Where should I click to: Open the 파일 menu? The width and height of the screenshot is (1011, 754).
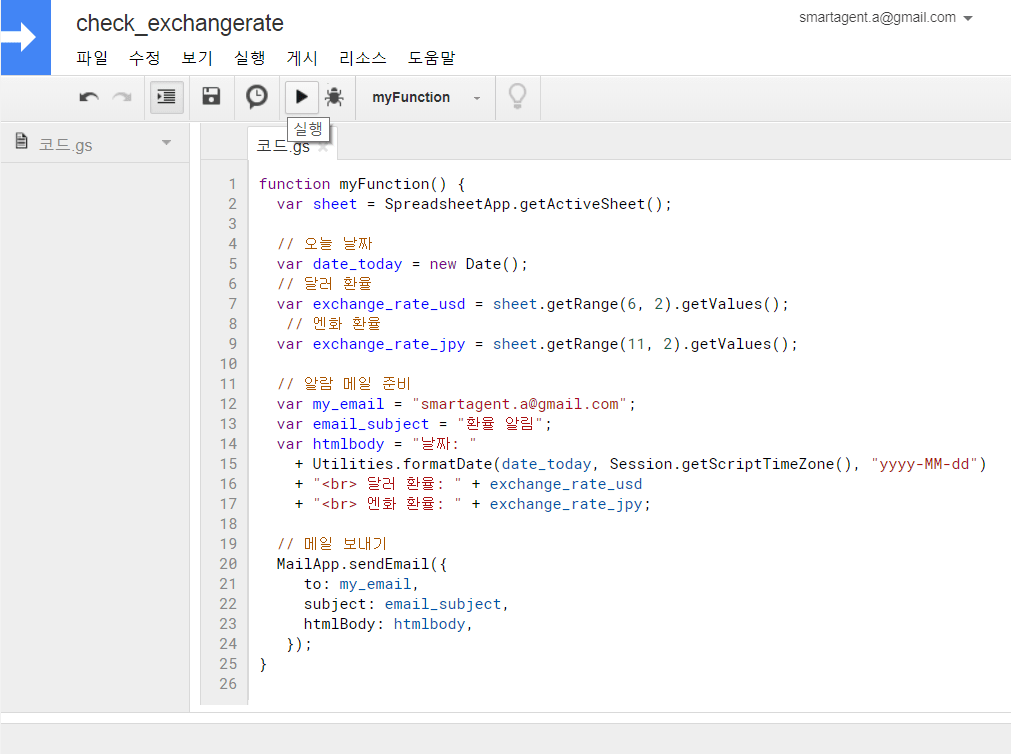(x=92, y=58)
